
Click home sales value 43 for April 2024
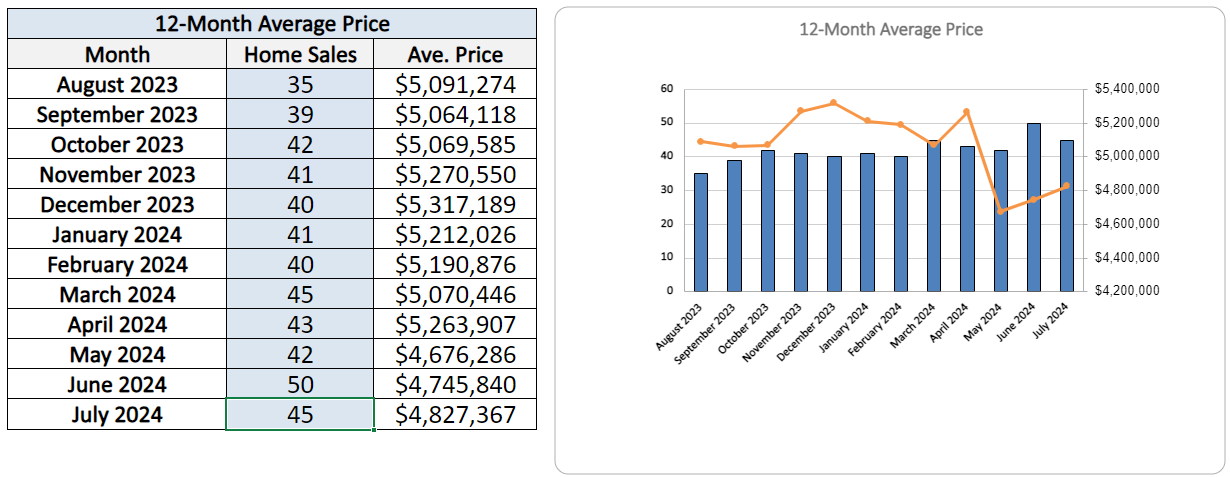300,324
